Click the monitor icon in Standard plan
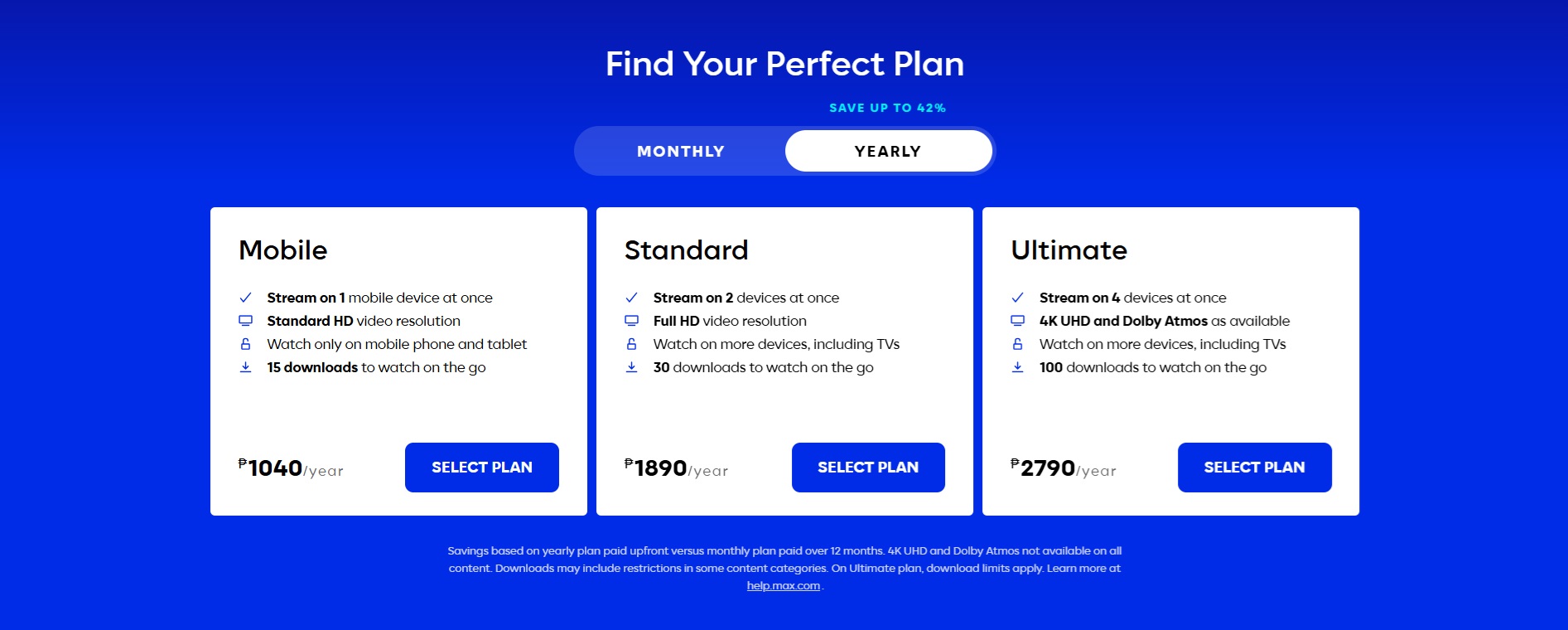1568x630 pixels. coord(631,321)
